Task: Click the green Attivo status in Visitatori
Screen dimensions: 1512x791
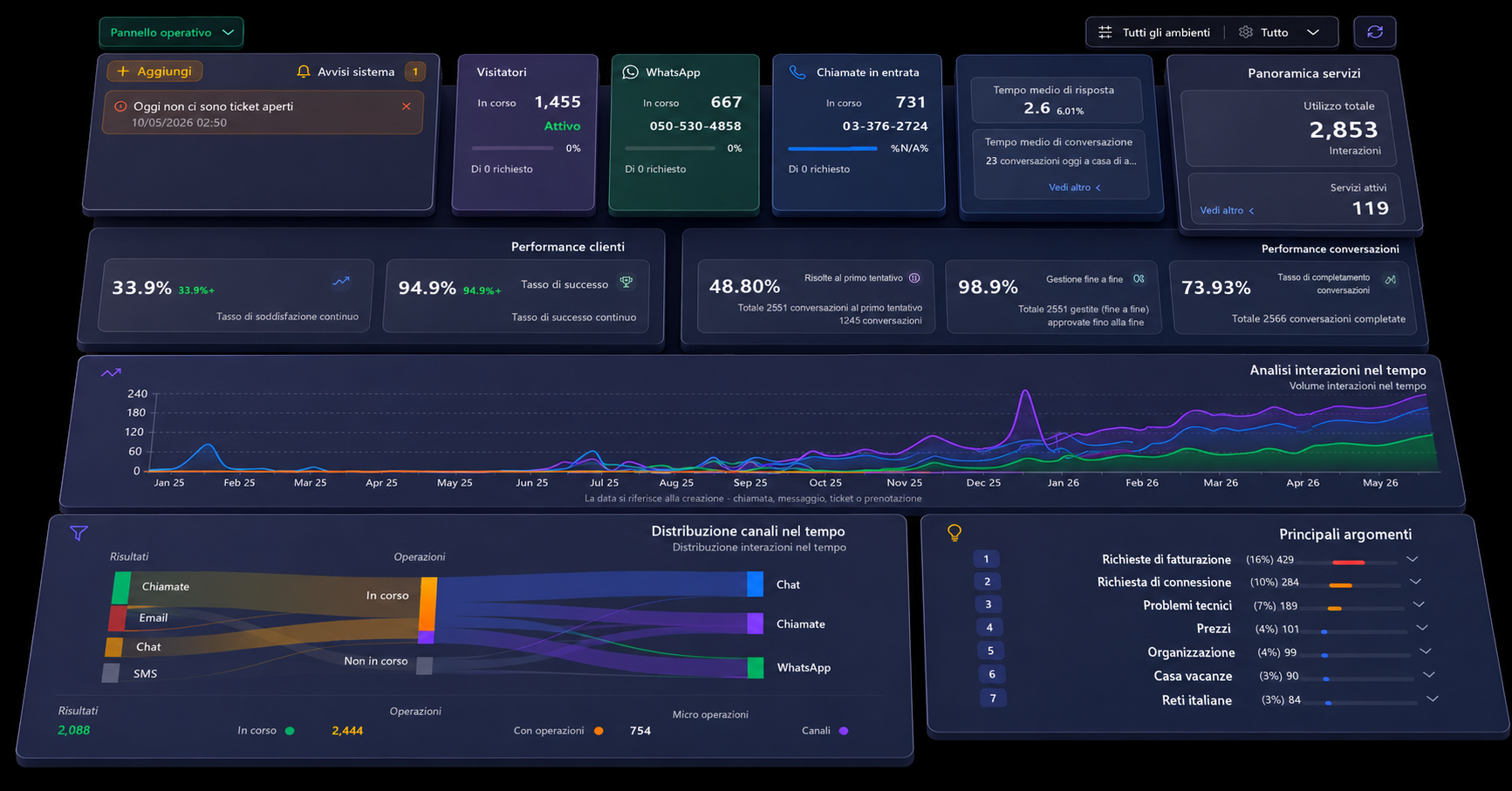Action: click(562, 126)
